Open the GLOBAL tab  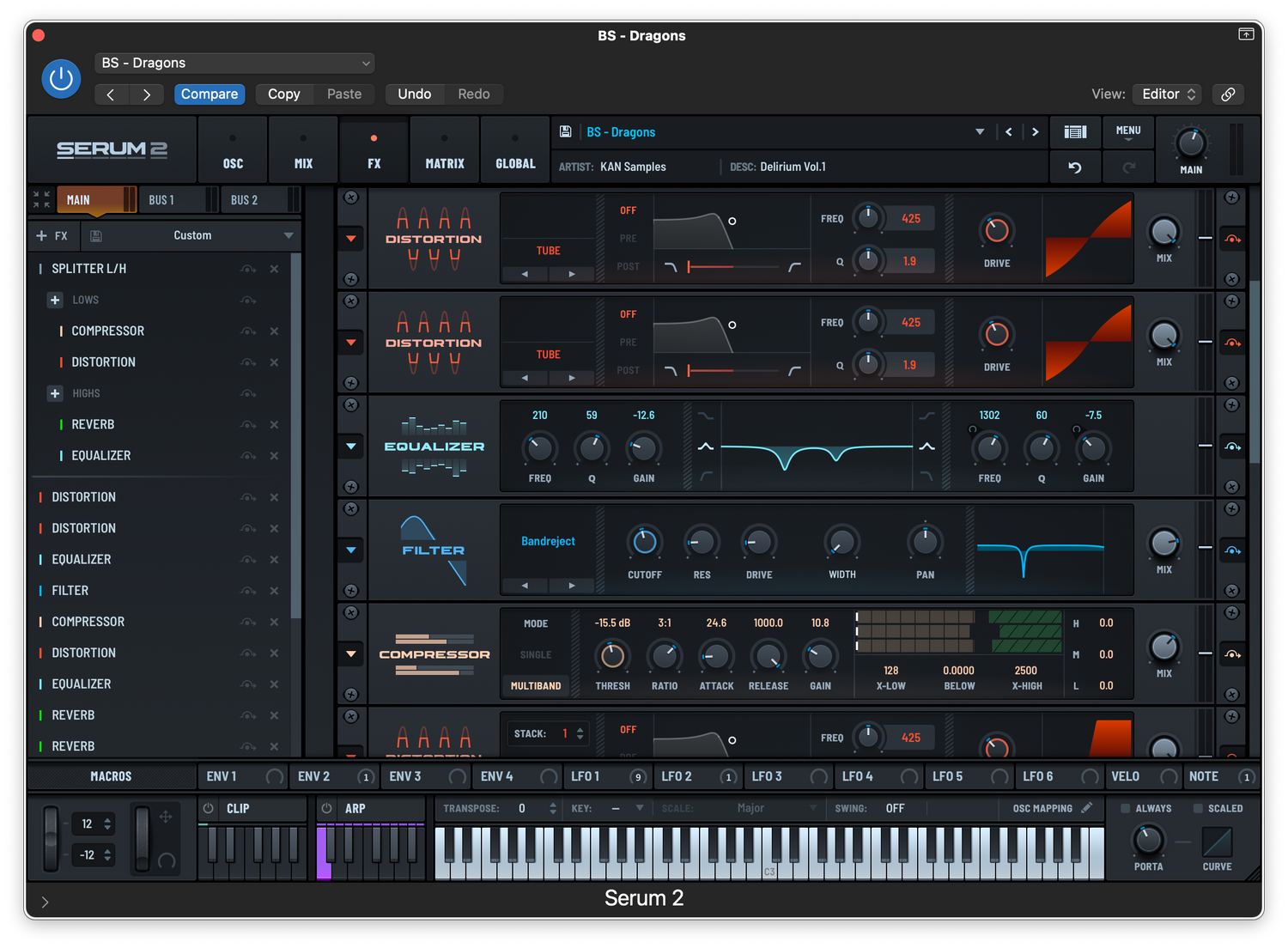tap(515, 151)
